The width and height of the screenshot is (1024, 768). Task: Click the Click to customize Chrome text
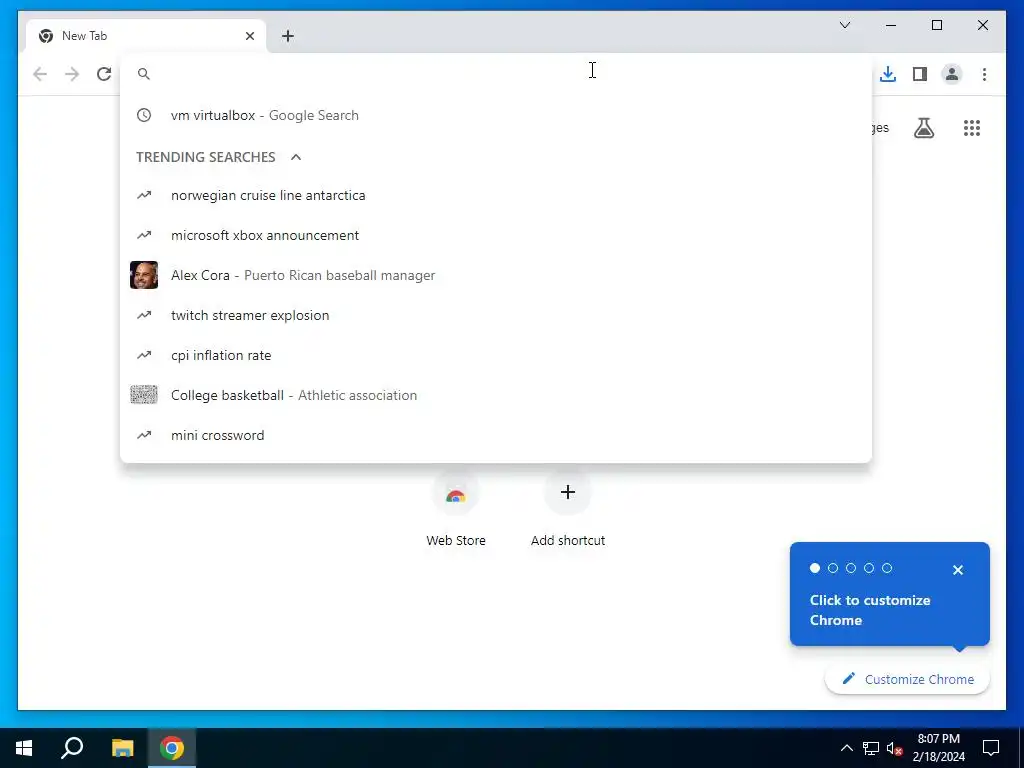pyautogui.click(x=870, y=610)
